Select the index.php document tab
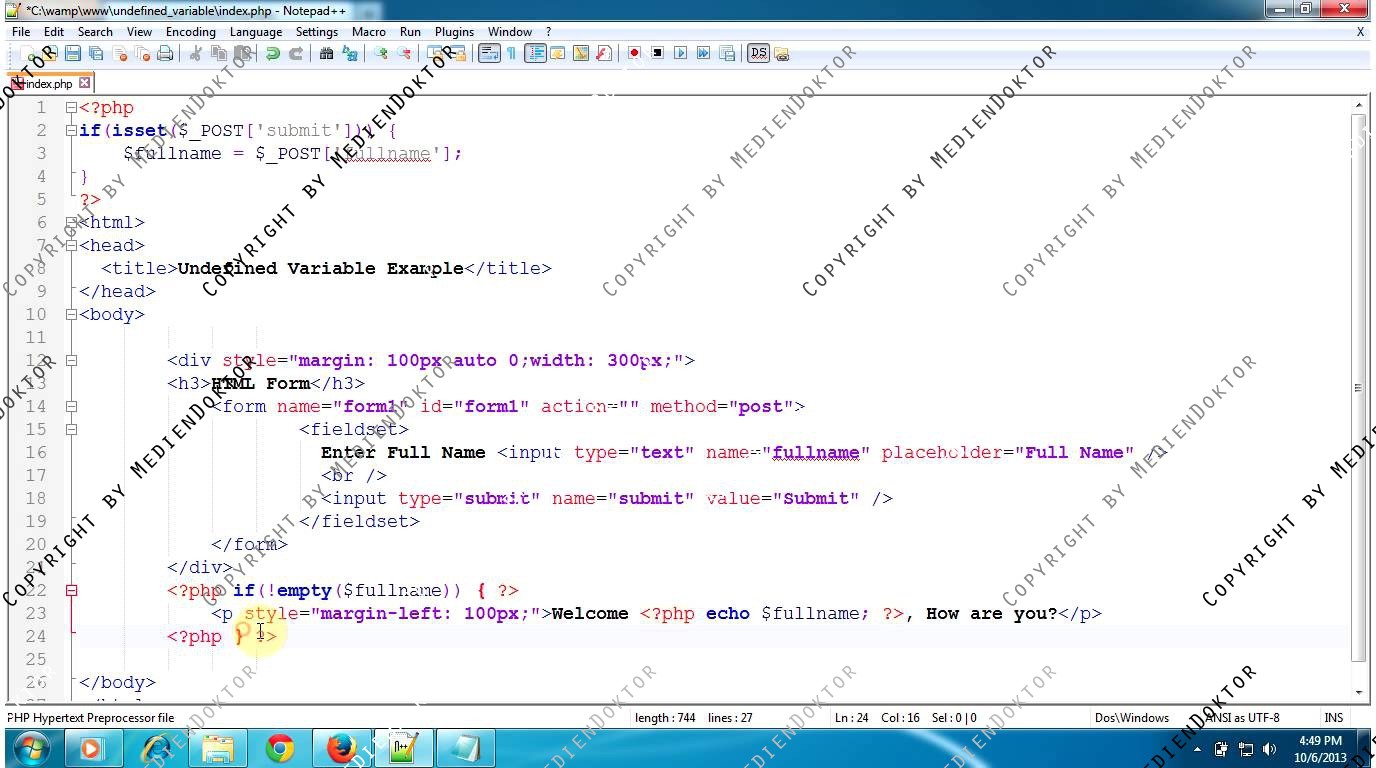The height and width of the screenshot is (768, 1376). (48, 84)
